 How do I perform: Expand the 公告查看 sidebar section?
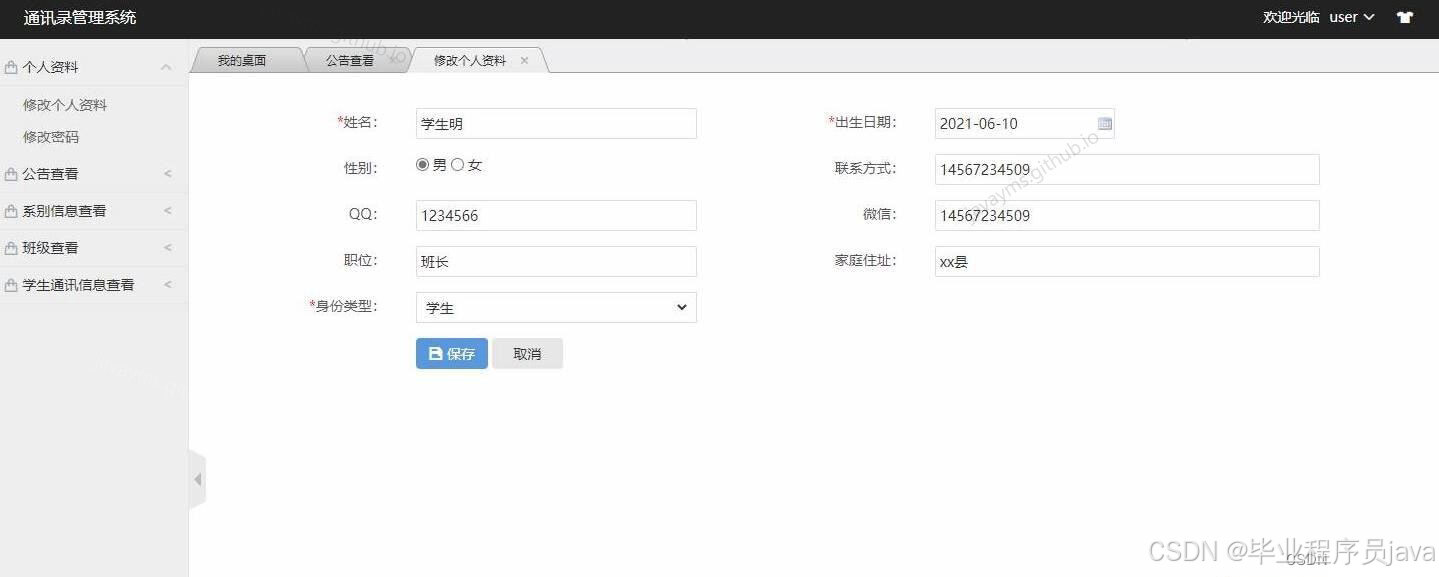[167, 174]
